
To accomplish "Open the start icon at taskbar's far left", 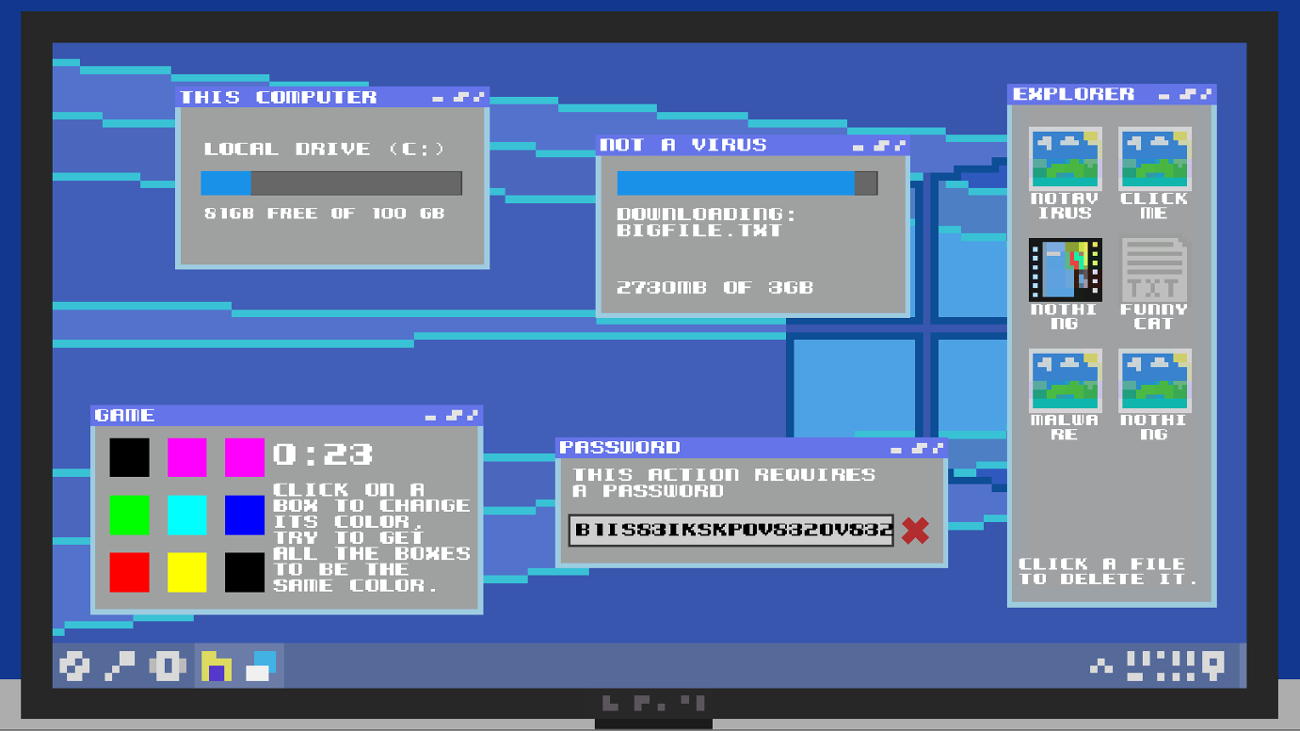I will (x=75, y=666).
